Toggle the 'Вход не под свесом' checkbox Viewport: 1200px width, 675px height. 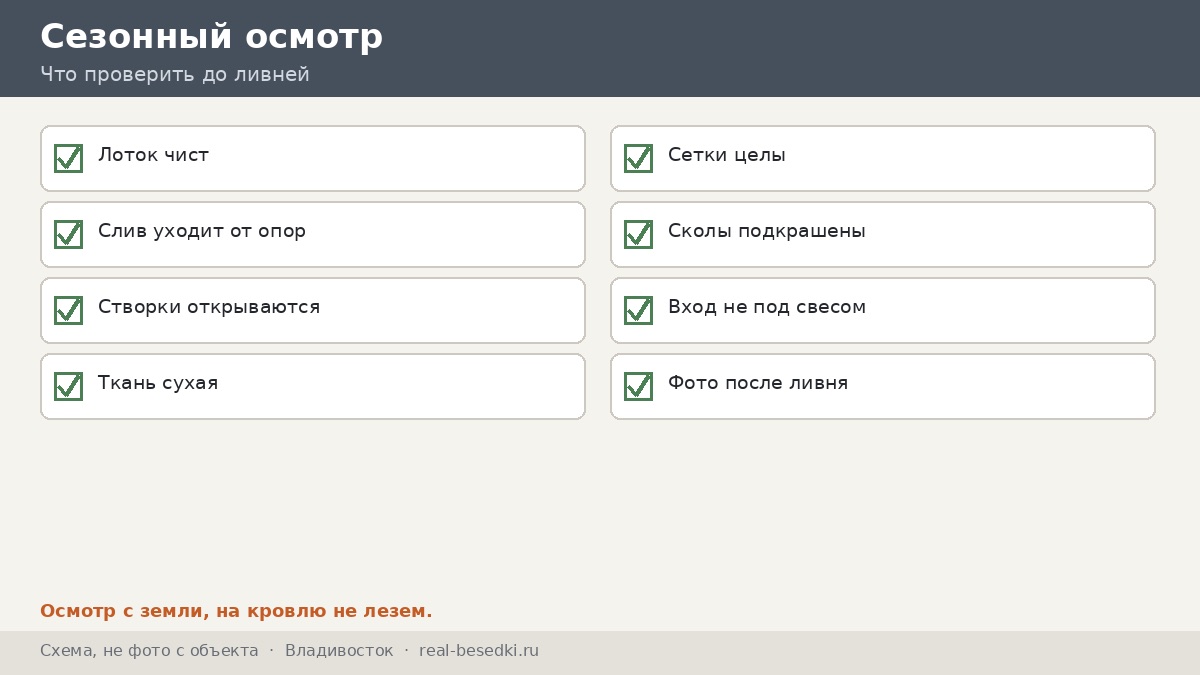click(638, 310)
